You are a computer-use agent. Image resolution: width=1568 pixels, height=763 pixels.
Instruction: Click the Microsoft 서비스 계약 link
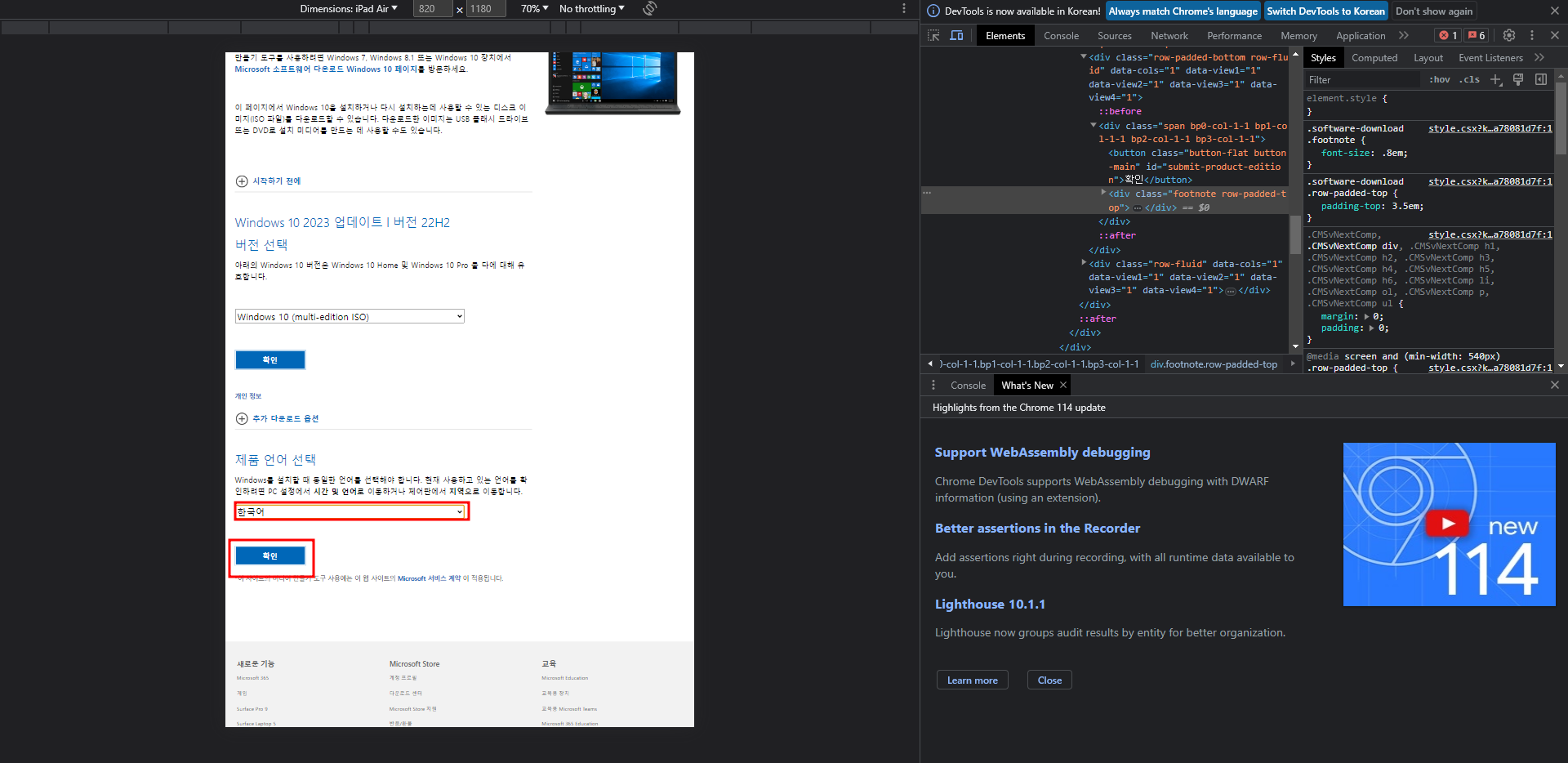pyautogui.click(x=429, y=578)
